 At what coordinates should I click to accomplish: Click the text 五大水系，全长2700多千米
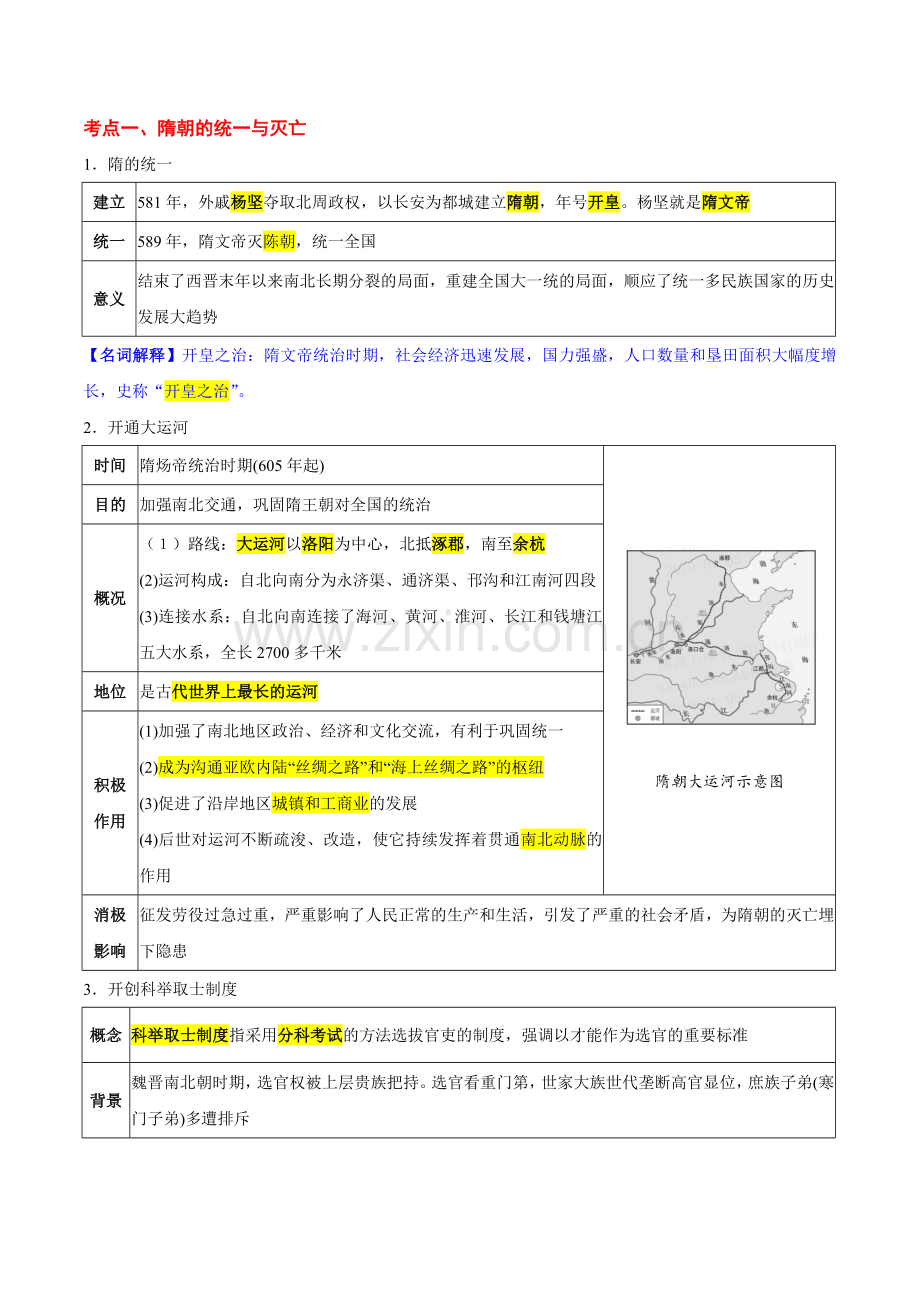241,652
